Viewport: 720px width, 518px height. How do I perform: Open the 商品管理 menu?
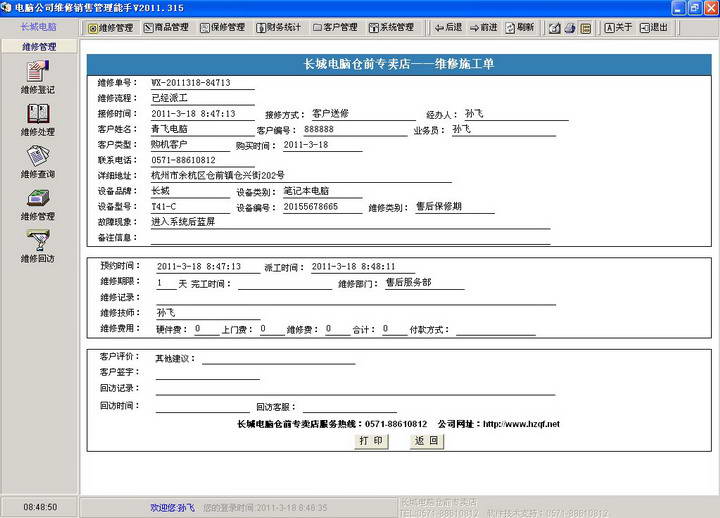click(x=166, y=28)
